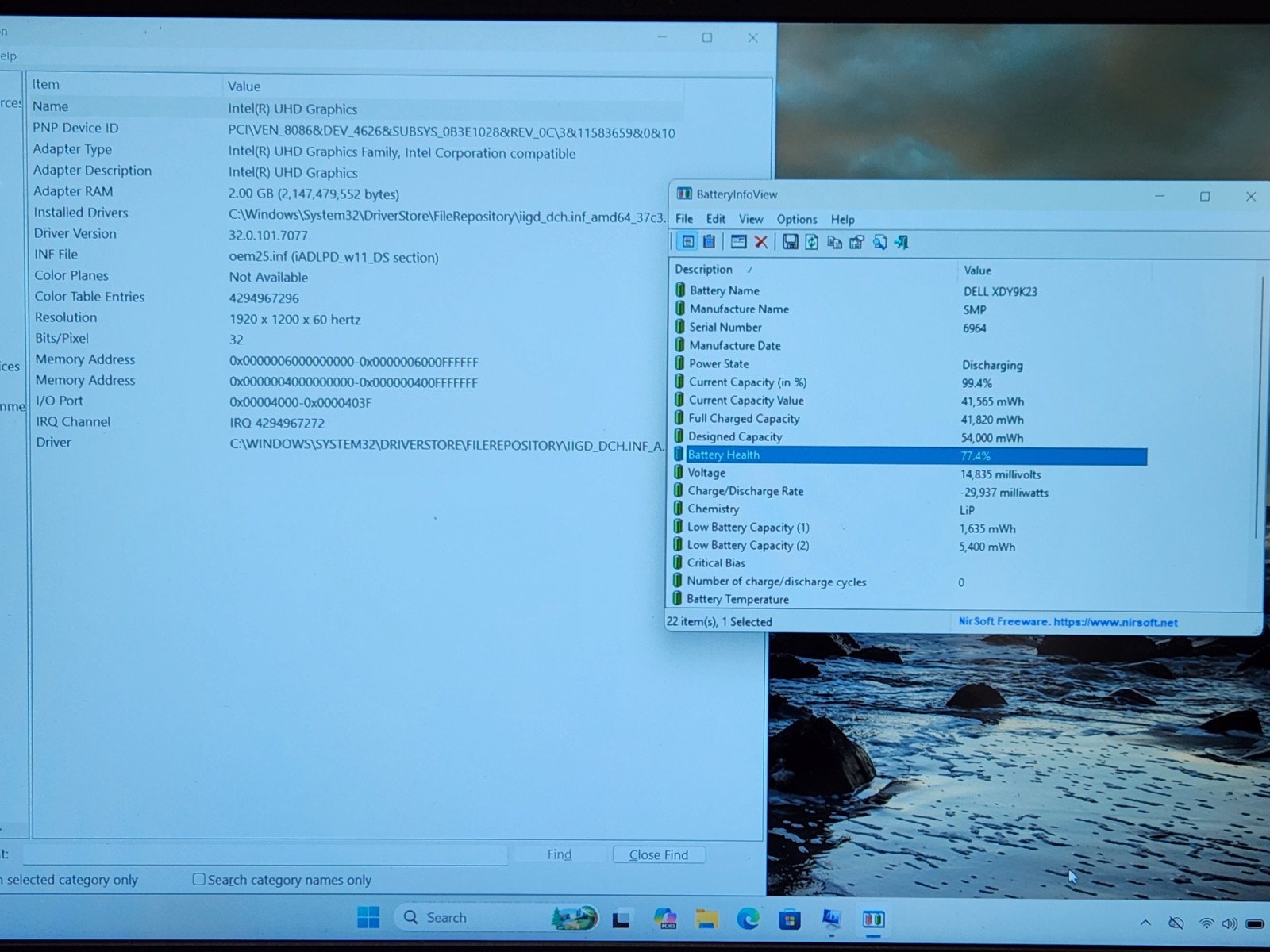Switch to the Battery Log toolbar icon

click(x=709, y=242)
